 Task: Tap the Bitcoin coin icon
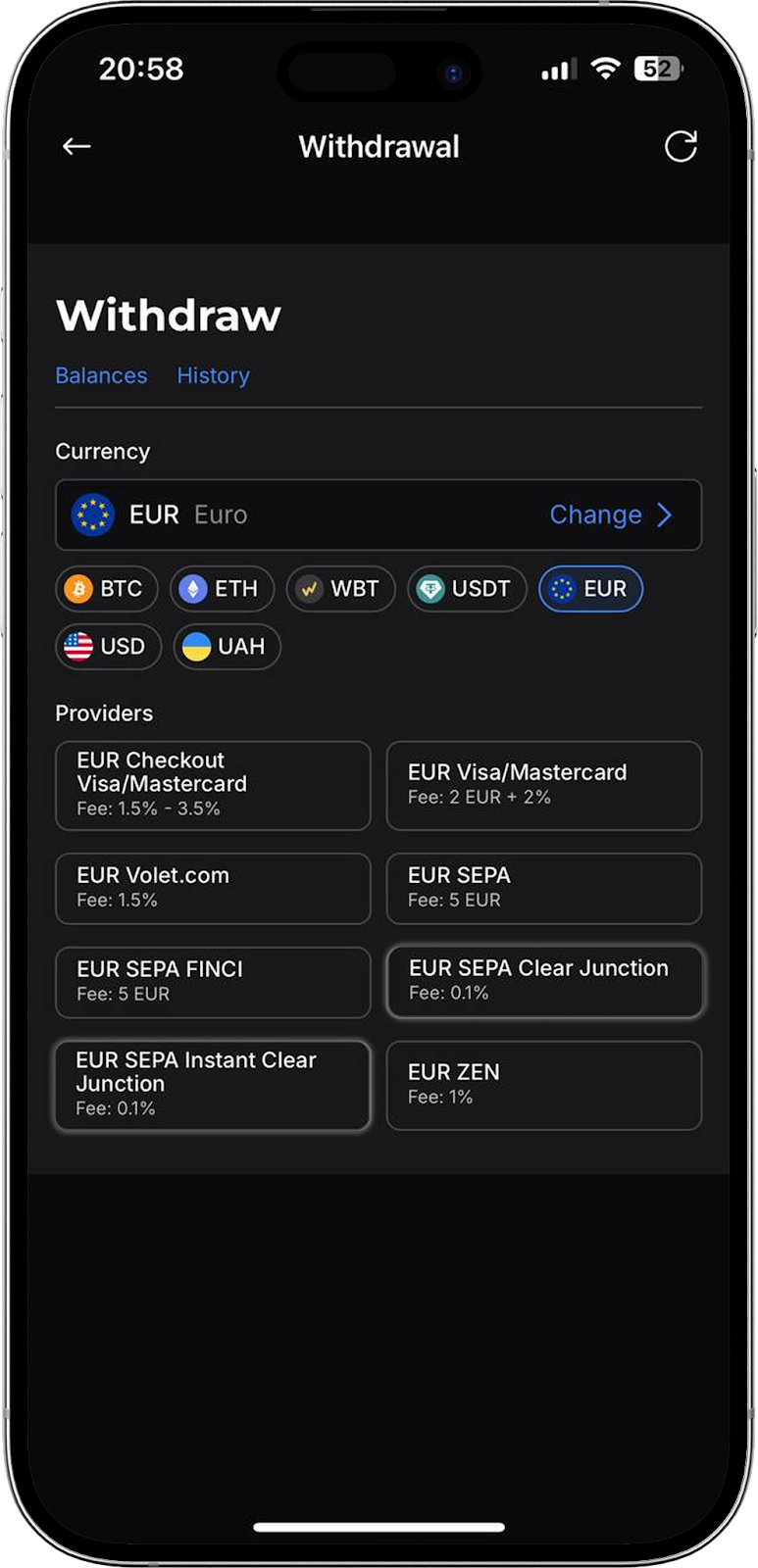tap(78, 589)
